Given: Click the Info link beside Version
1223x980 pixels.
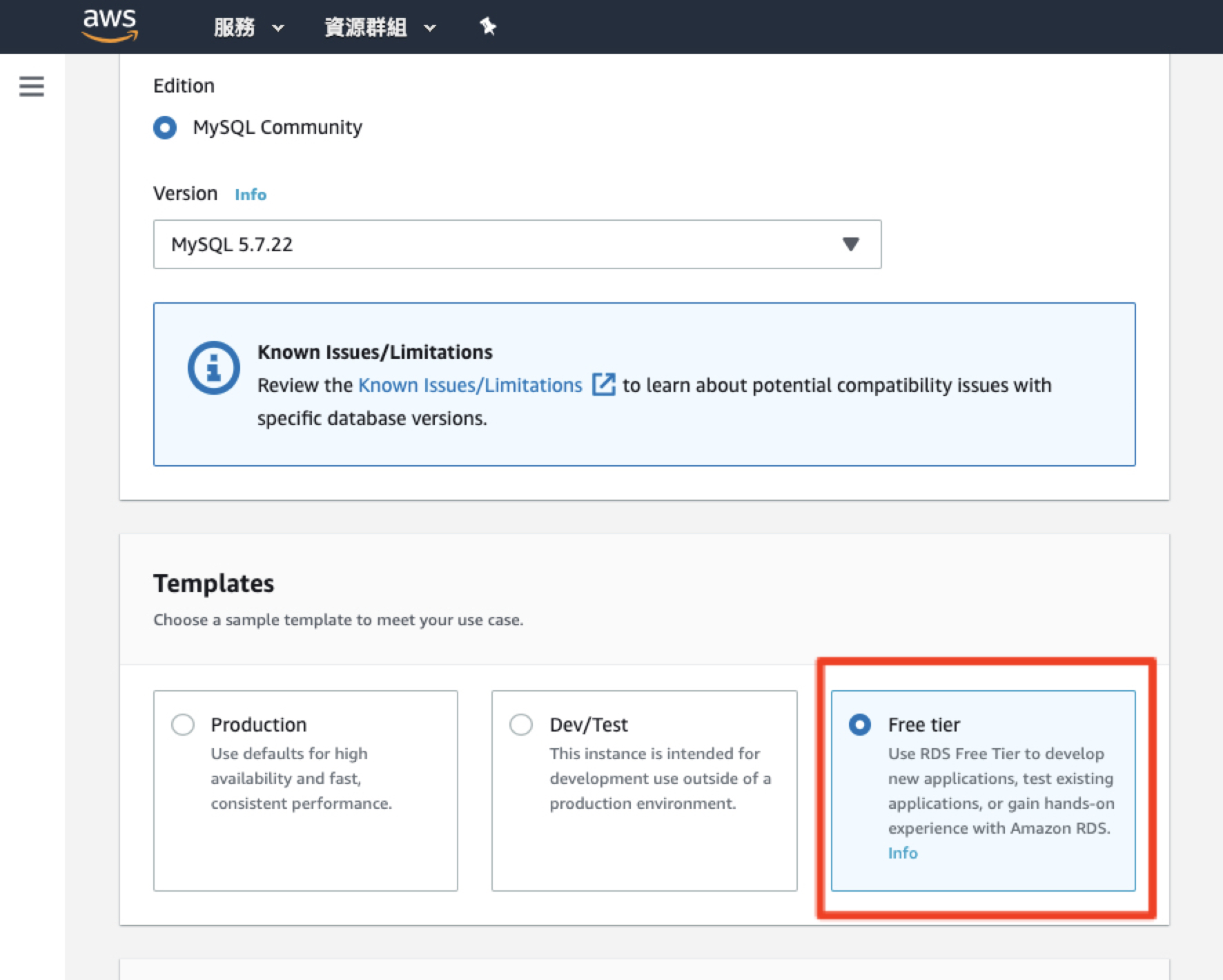Looking at the screenshot, I should tap(251, 195).
